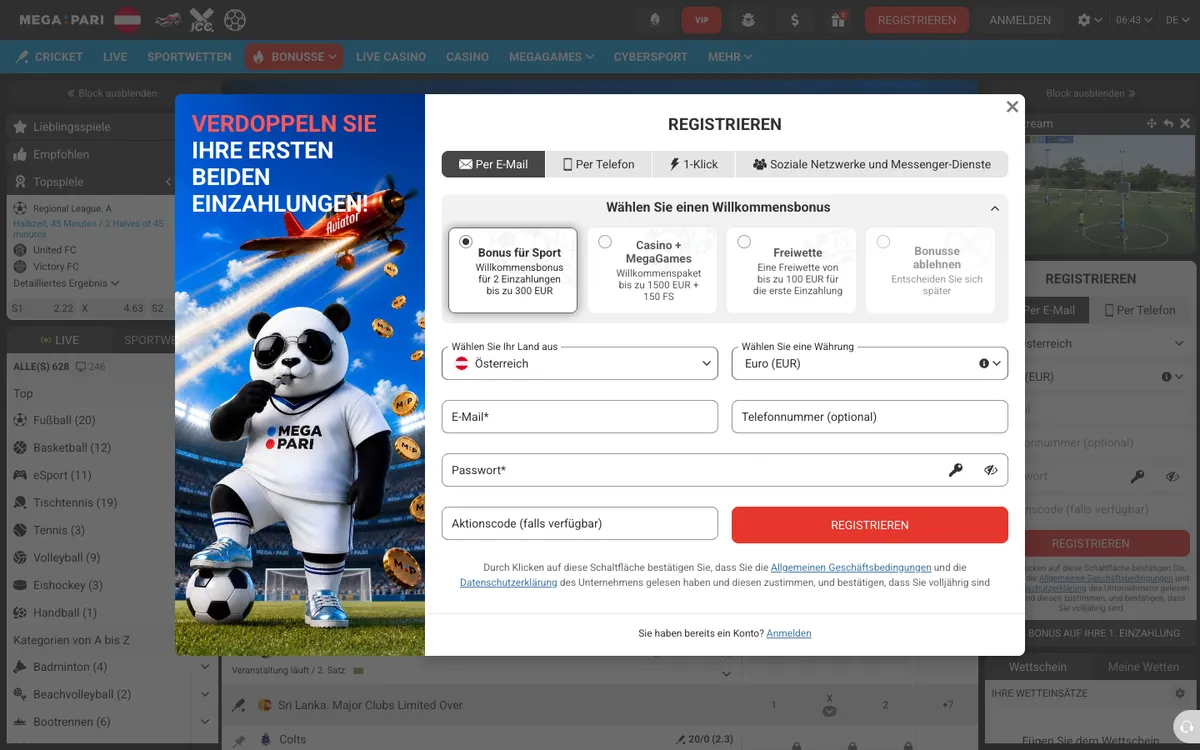Click the tennis ball icon next to Tennis (3)
The width and height of the screenshot is (1200, 750).
[x=20, y=531]
